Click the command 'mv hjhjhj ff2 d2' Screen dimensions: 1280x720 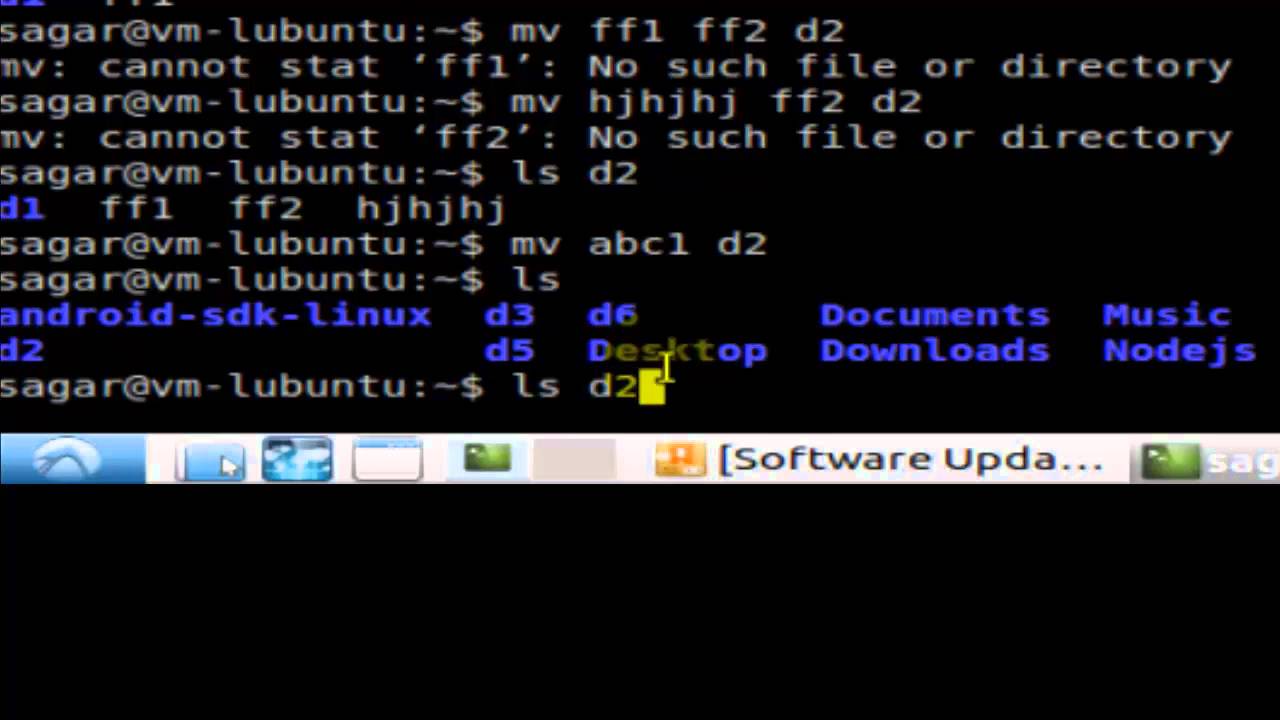[x=715, y=102]
